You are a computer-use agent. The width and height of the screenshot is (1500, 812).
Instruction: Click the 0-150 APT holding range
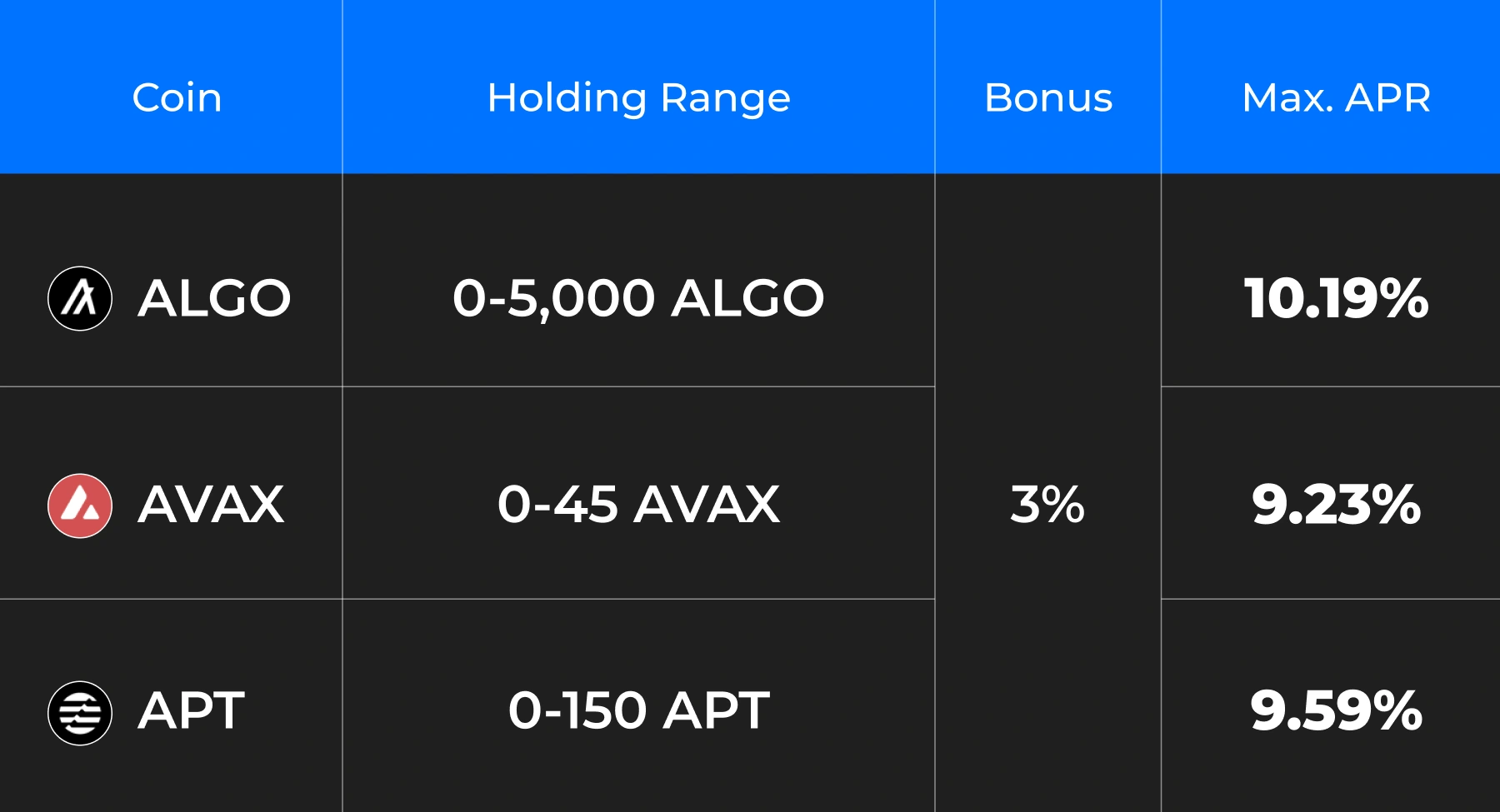click(x=638, y=711)
